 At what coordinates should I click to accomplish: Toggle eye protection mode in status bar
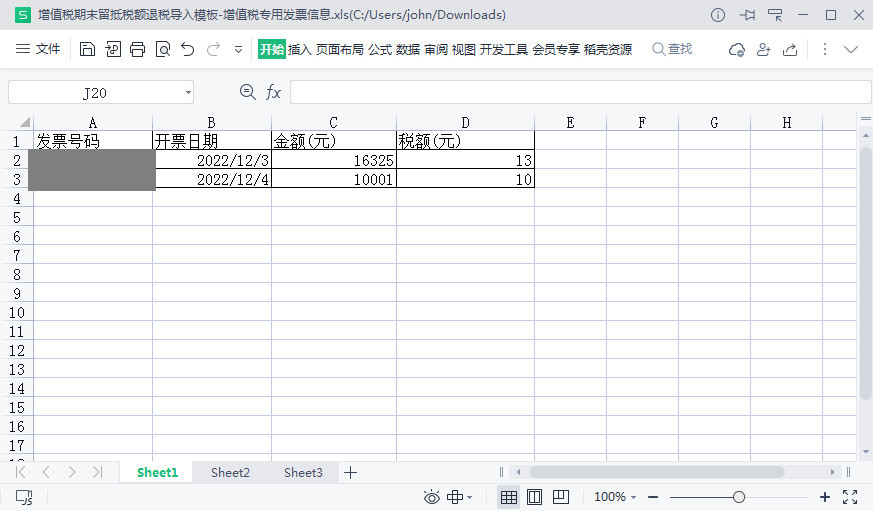pos(432,497)
